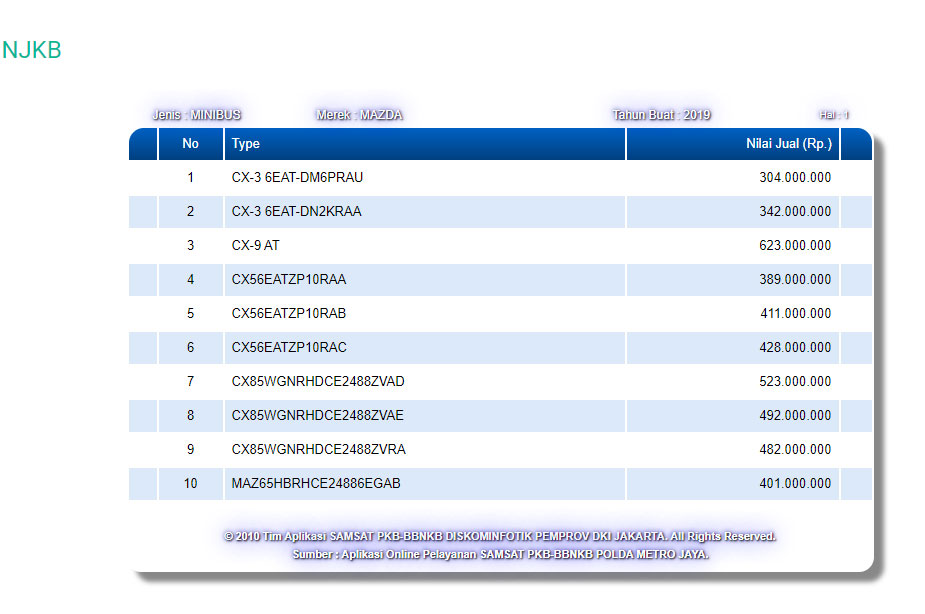
Task: Click the value 401.000.000
Action: click(x=795, y=484)
